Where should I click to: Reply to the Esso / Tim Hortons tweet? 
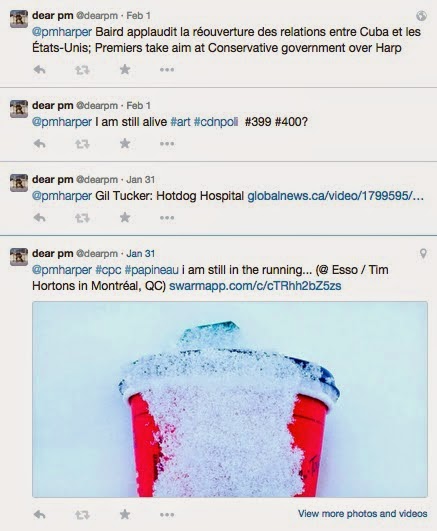40,515
